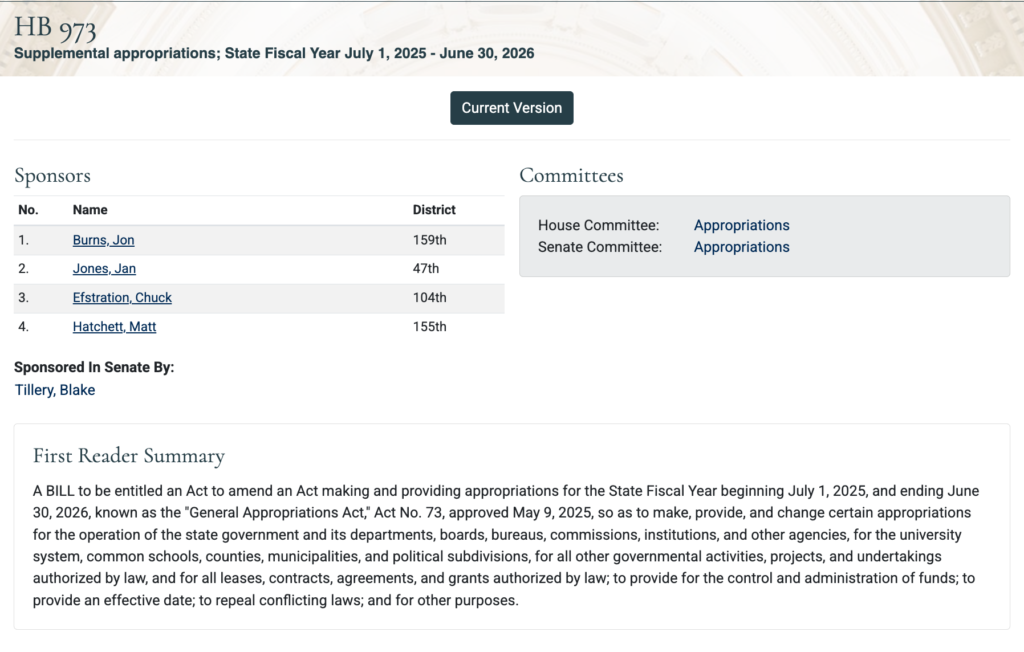Screen dimensions: 1024x652
Task: Click the Current Version button
Action: [x=511, y=108]
